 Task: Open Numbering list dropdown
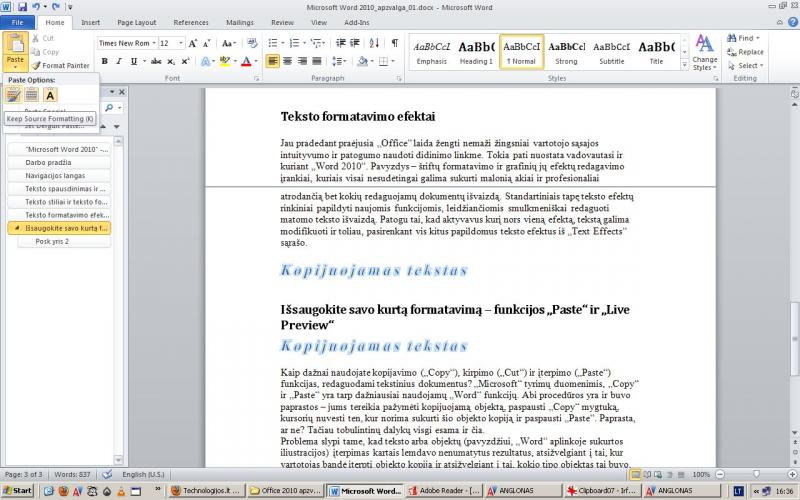click(x=304, y=43)
